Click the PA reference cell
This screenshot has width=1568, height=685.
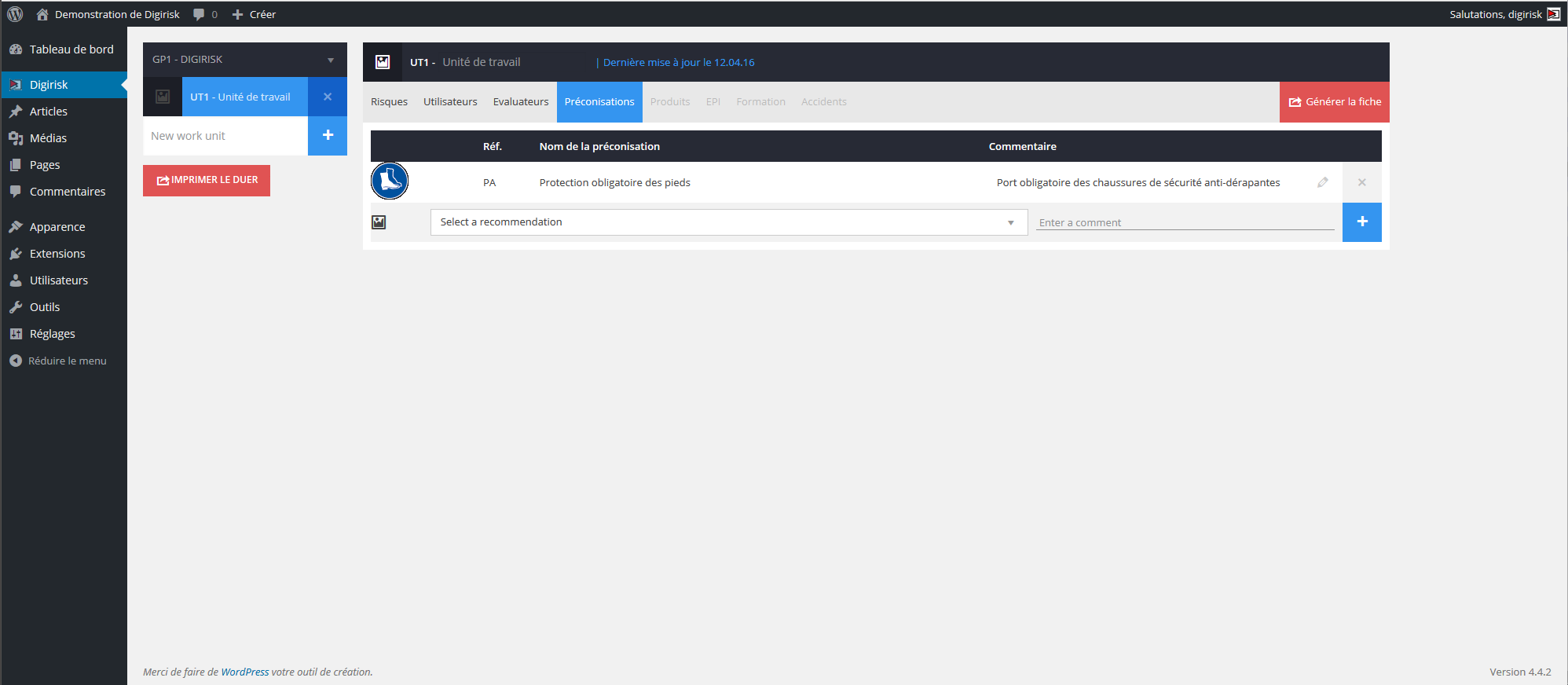489,182
